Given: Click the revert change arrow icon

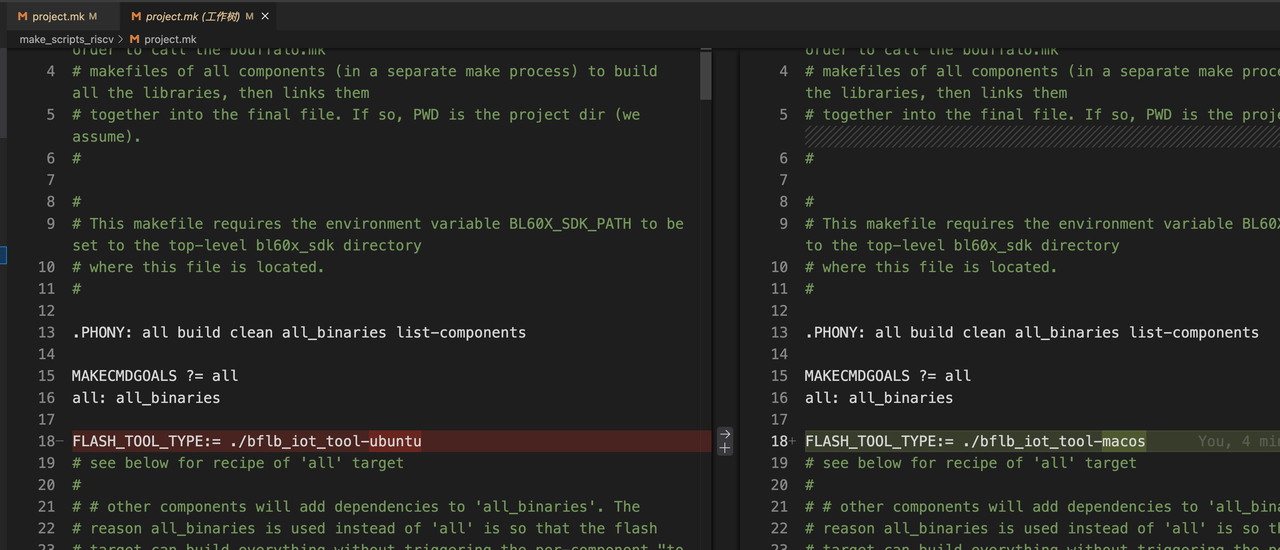Looking at the screenshot, I should click(725, 434).
